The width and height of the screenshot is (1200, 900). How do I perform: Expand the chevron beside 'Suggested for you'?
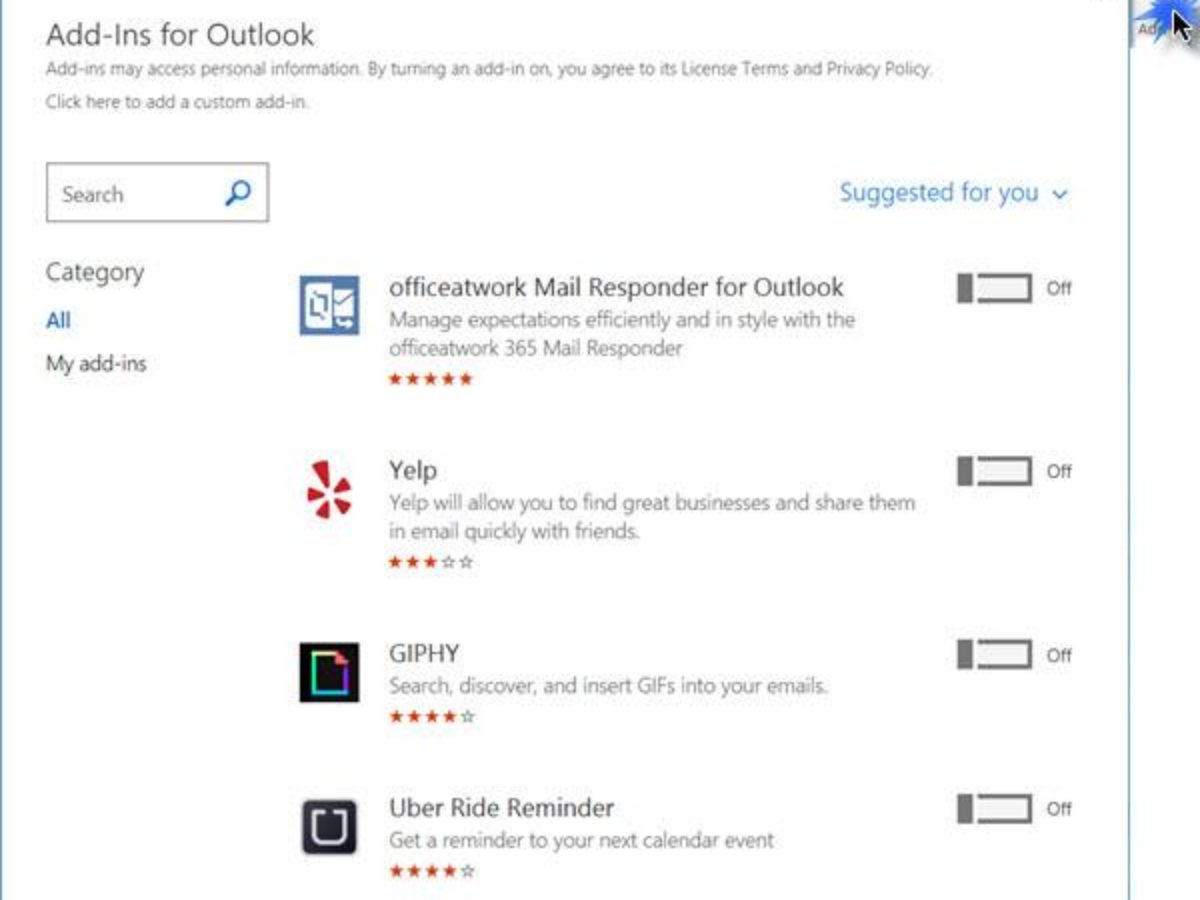[1060, 195]
